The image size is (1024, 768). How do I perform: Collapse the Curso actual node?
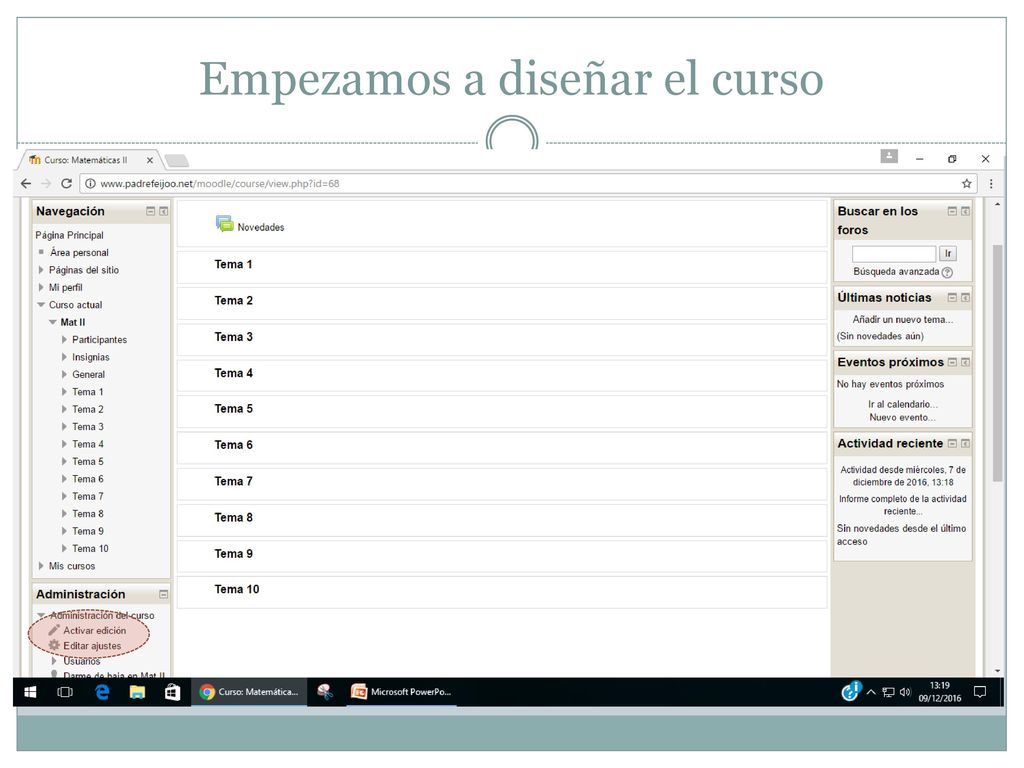41,305
